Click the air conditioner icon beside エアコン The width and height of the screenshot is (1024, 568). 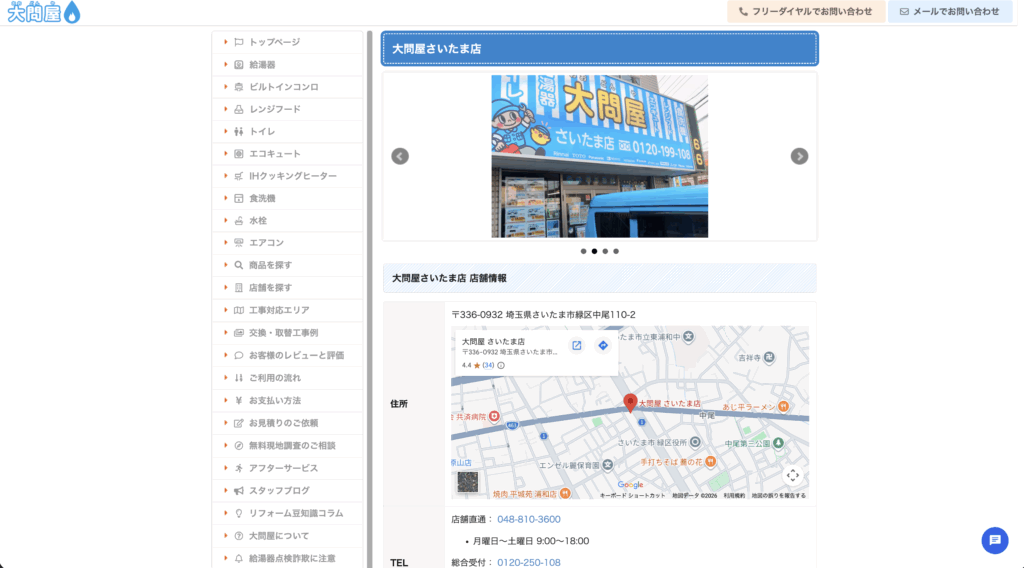[238, 242]
